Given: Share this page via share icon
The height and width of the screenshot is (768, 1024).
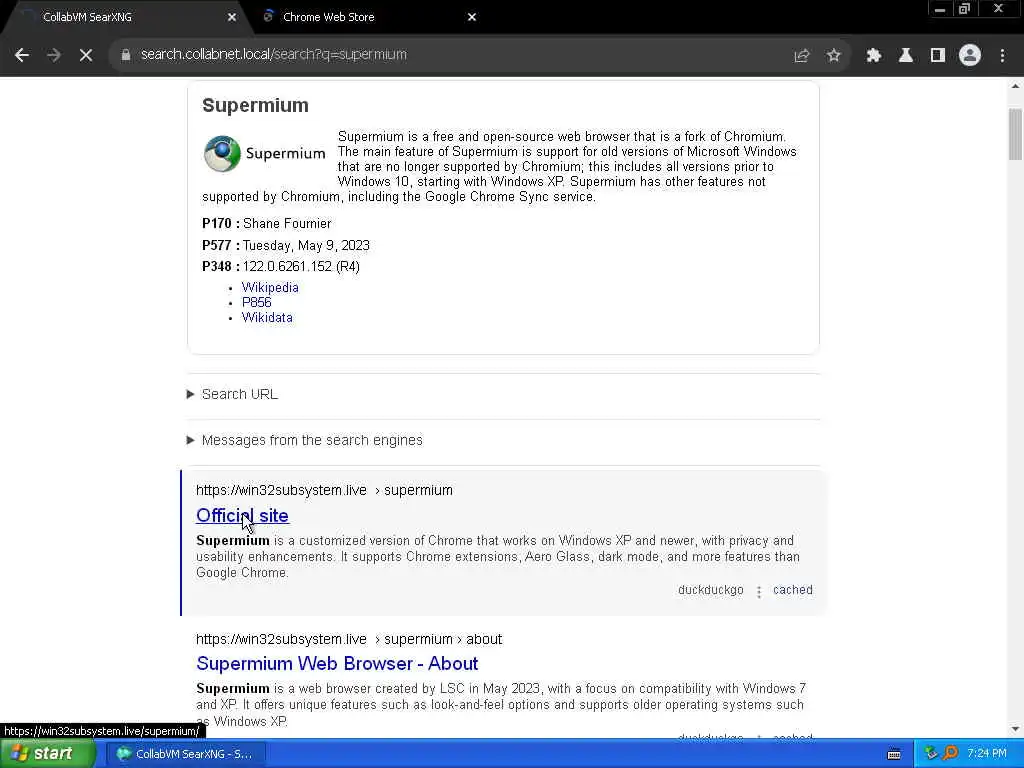Looking at the screenshot, I should 801,56.
